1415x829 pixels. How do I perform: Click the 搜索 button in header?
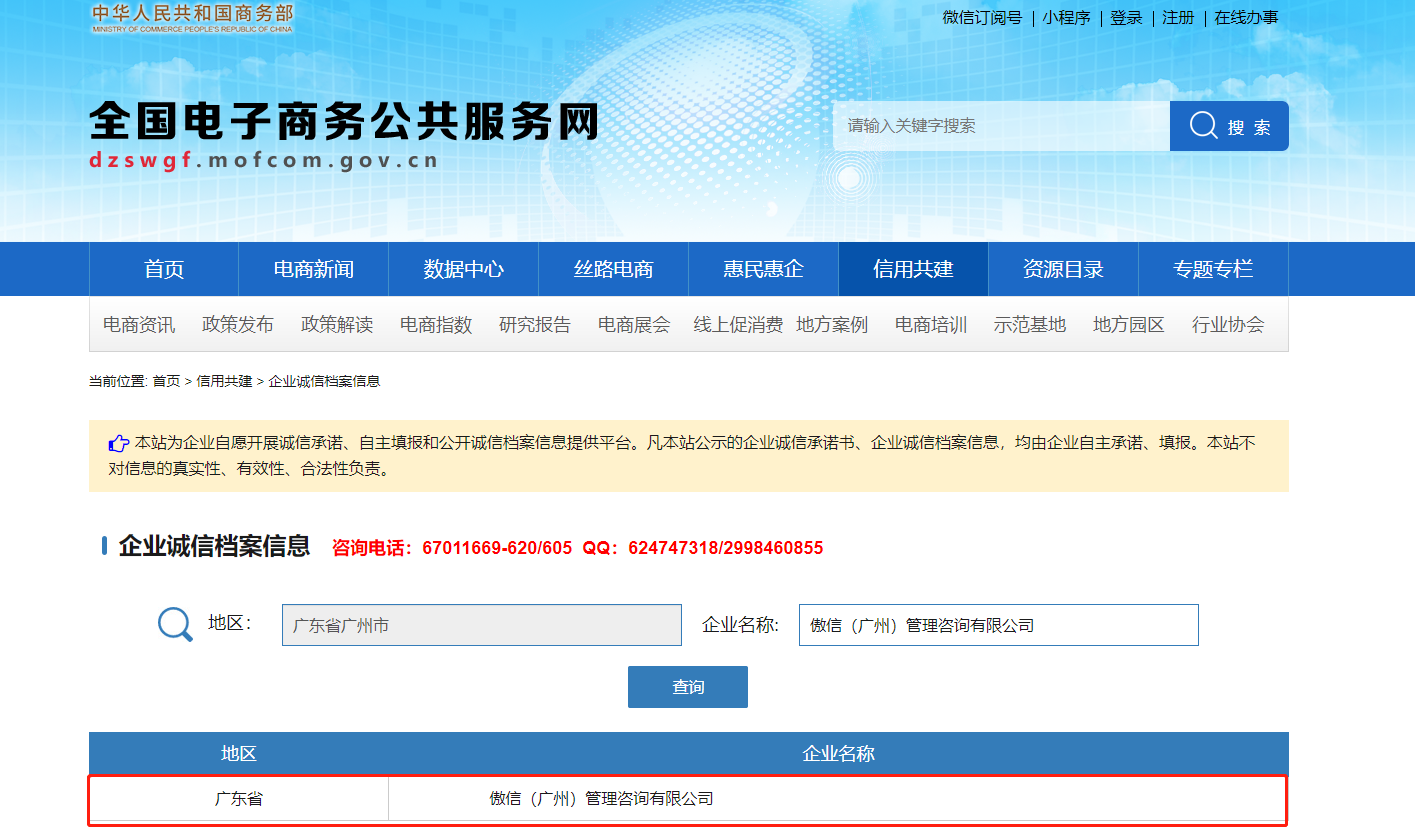[x=1229, y=126]
